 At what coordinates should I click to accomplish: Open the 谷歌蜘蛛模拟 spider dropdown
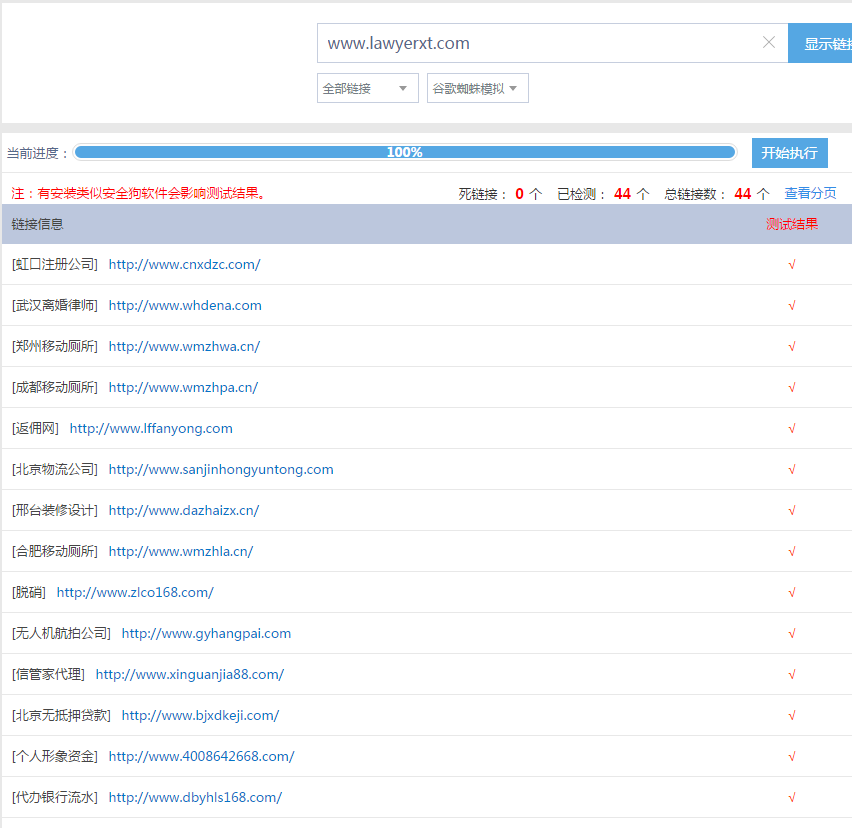[477, 88]
